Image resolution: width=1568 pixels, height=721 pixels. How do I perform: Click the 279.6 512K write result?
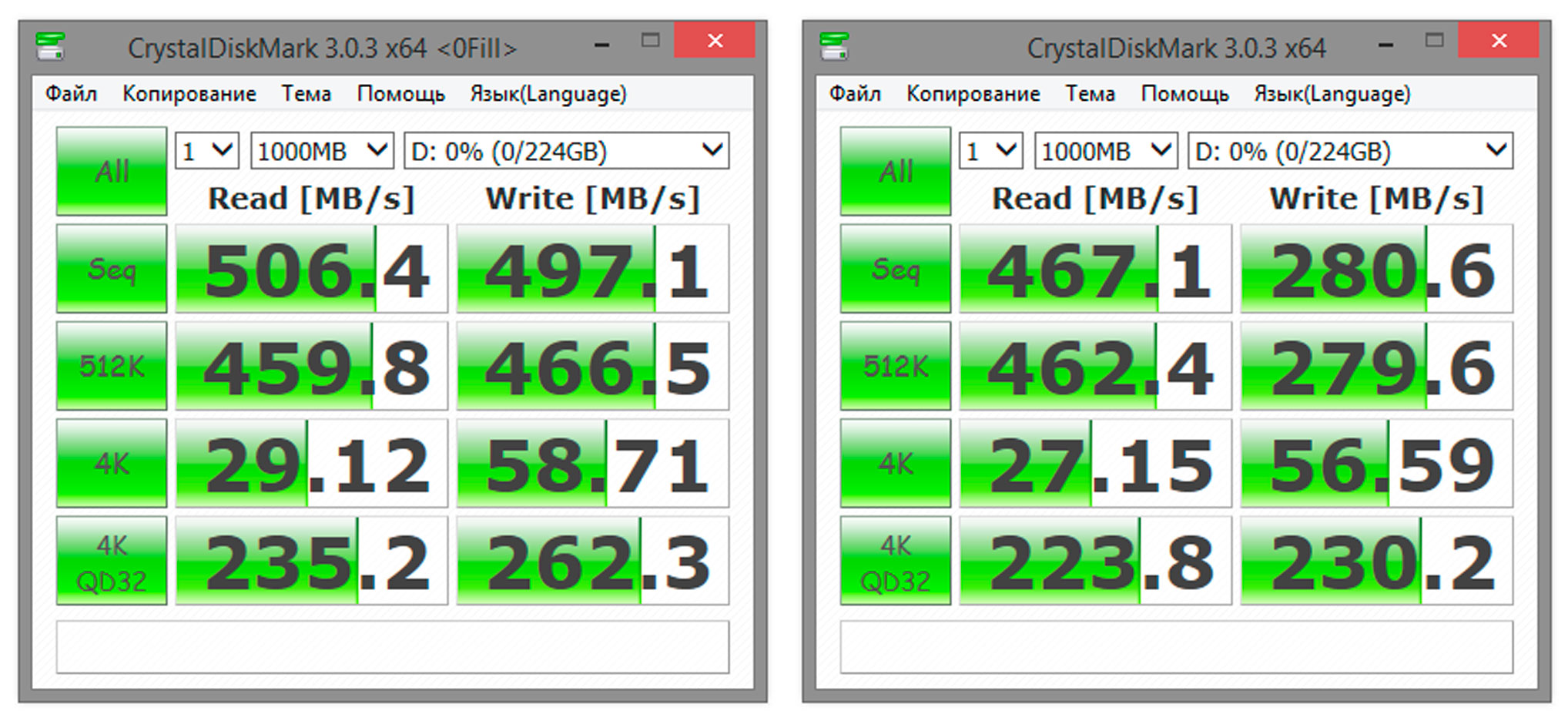pyautogui.click(x=1377, y=366)
